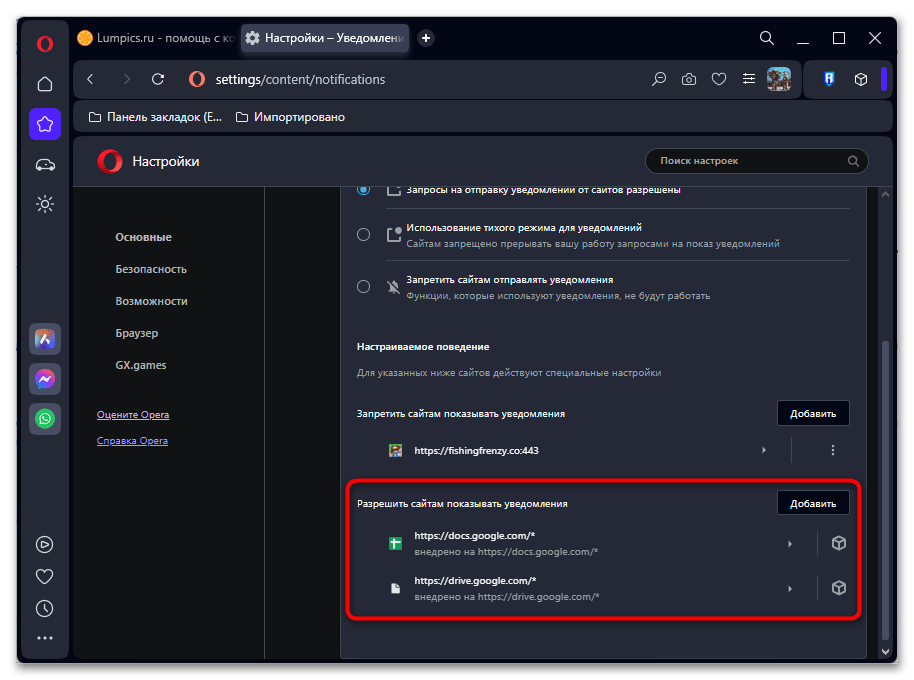Open Messenger in the sidebar
The height and width of the screenshot is (680, 914).
45,379
